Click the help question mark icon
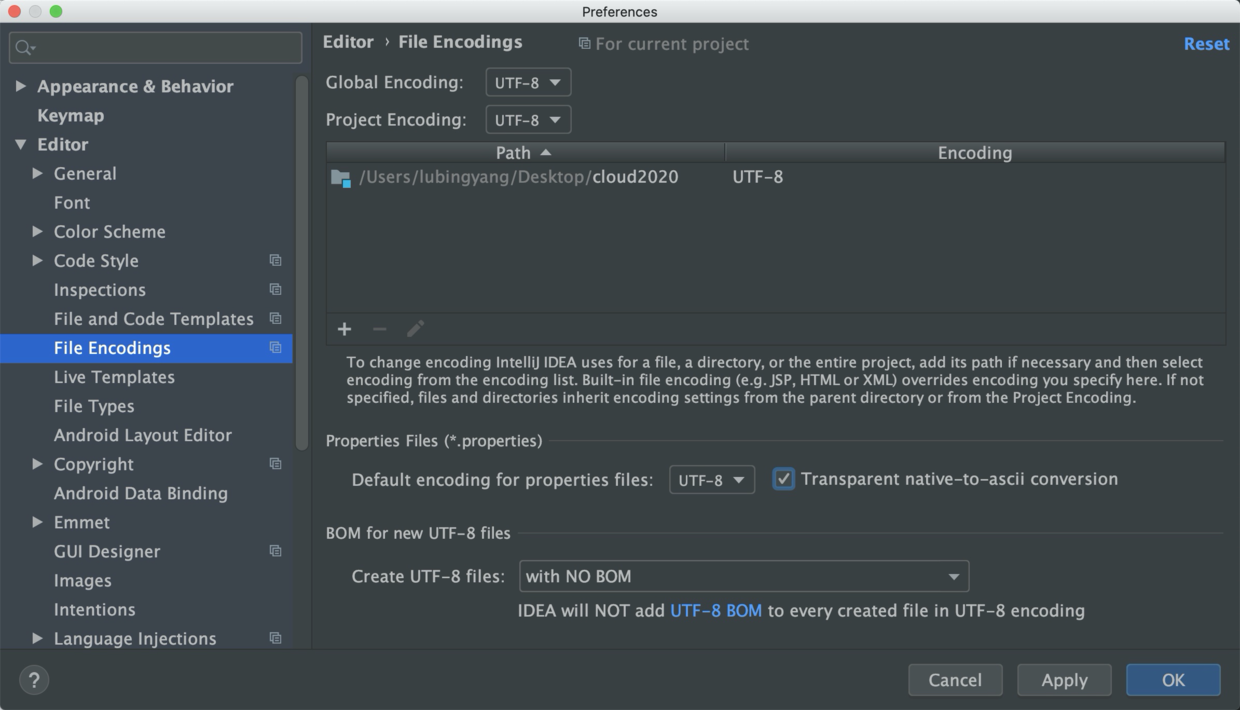This screenshot has height=710, width=1240. click(x=34, y=680)
